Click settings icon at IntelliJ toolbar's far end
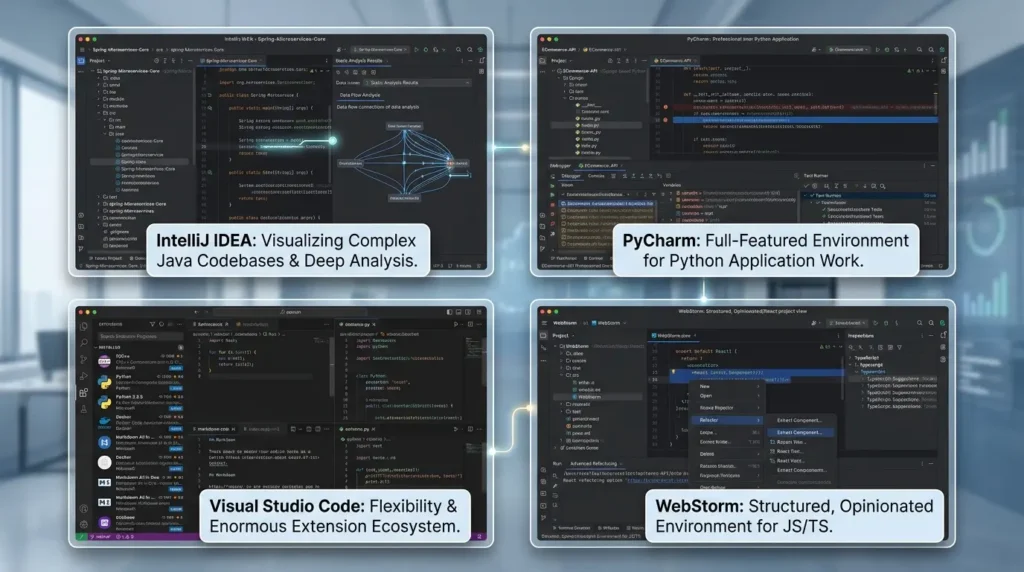1024x572 pixels. point(480,50)
